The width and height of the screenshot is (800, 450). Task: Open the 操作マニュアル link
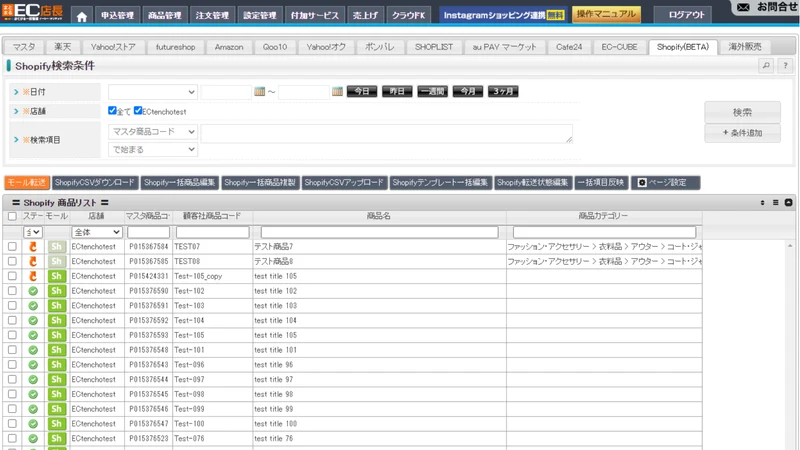606,14
